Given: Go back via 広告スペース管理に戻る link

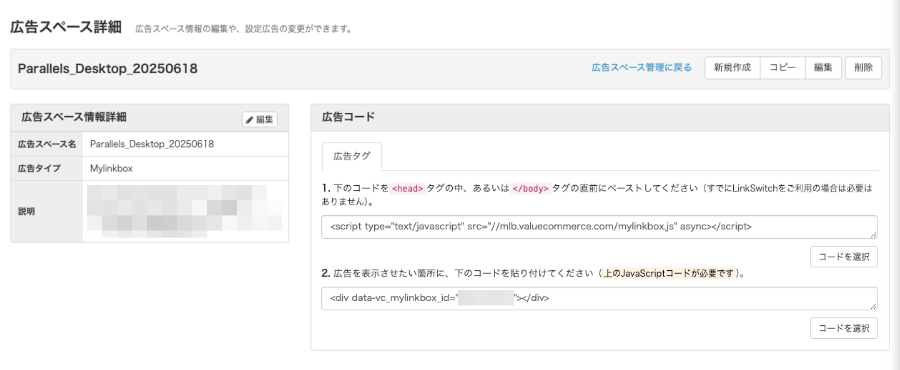Looking at the screenshot, I should pos(641,68).
